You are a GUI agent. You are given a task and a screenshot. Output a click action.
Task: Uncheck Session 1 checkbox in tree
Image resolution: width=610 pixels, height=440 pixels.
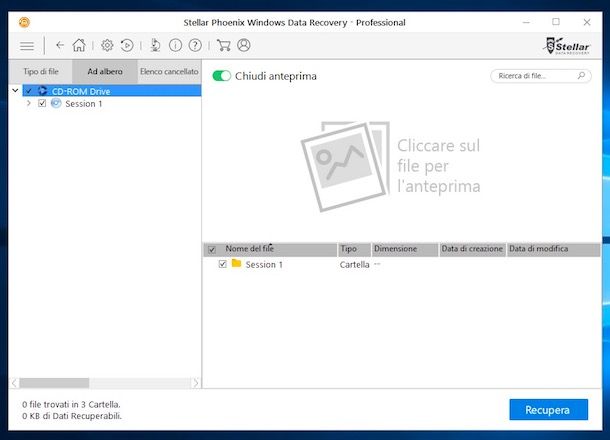pyautogui.click(x=42, y=103)
